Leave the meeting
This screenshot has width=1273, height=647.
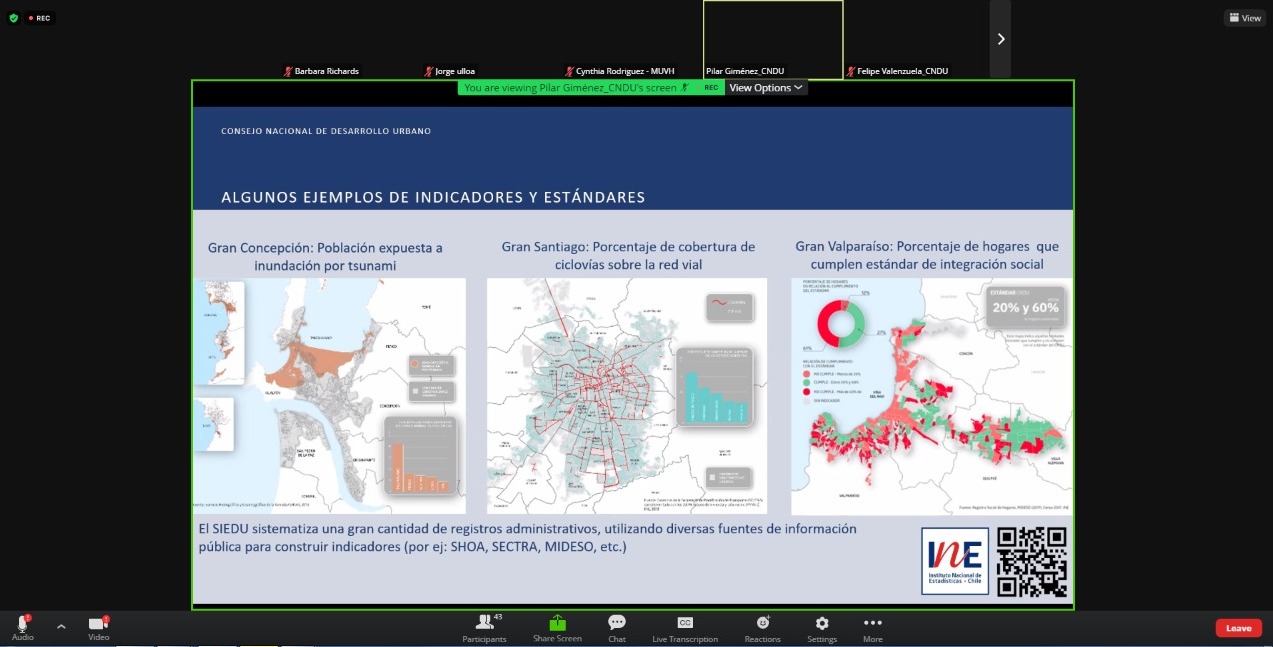click(x=1238, y=628)
